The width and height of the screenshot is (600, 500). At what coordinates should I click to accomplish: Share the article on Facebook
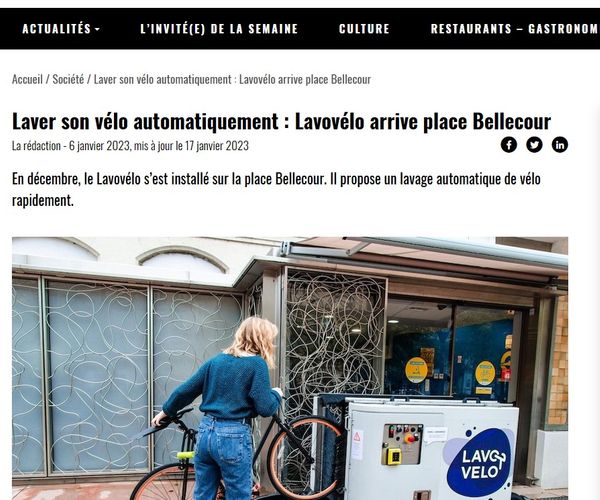(x=509, y=145)
